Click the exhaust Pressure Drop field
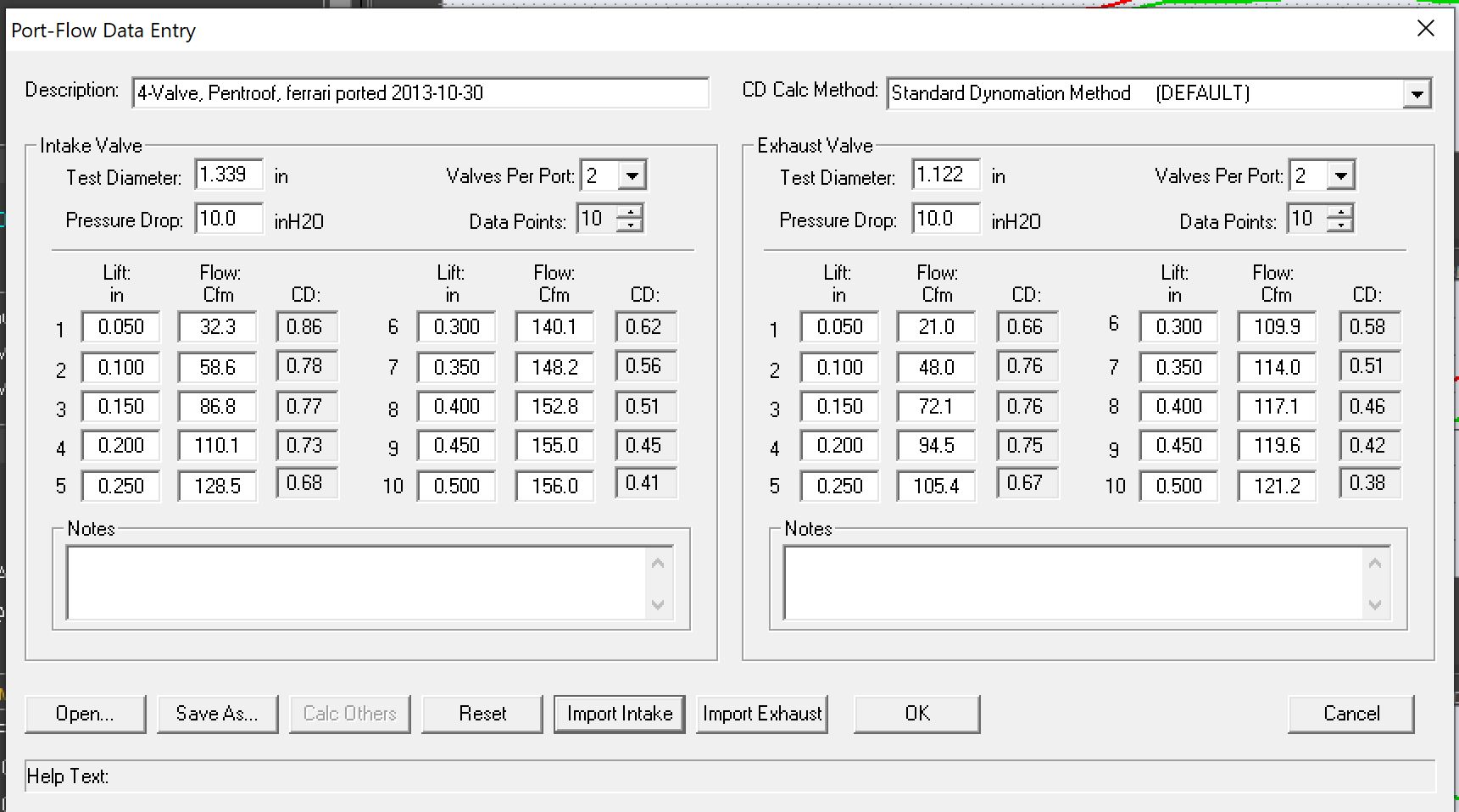 point(945,219)
